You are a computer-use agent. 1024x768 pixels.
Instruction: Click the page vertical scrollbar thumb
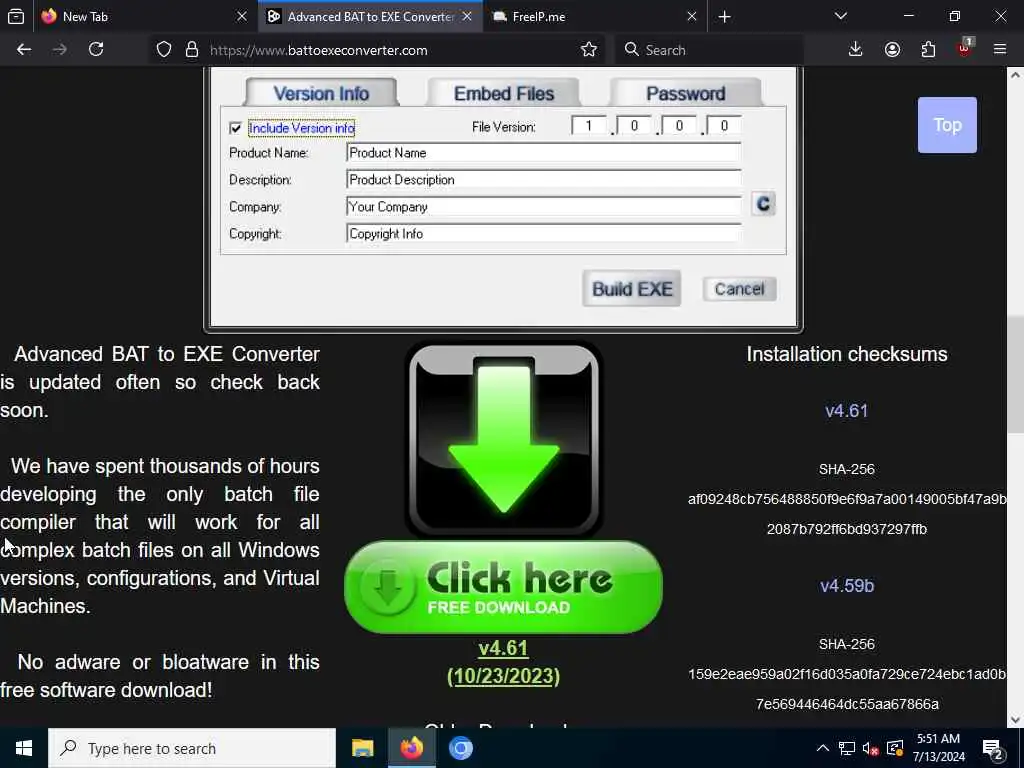click(1016, 374)
